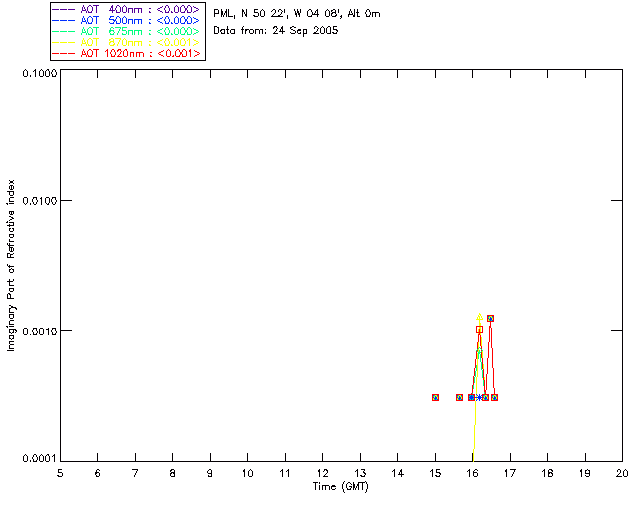The height and width of the screenshot is (512, 640).
Task: Click the x-axis label 16
Action: pyautogui.click(x=473, y=473)
